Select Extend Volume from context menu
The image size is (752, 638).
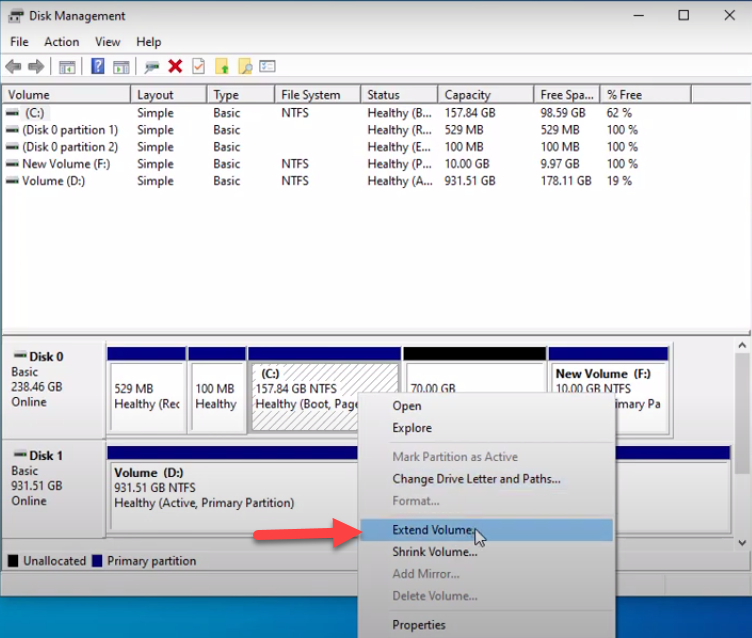pos(433,530)
